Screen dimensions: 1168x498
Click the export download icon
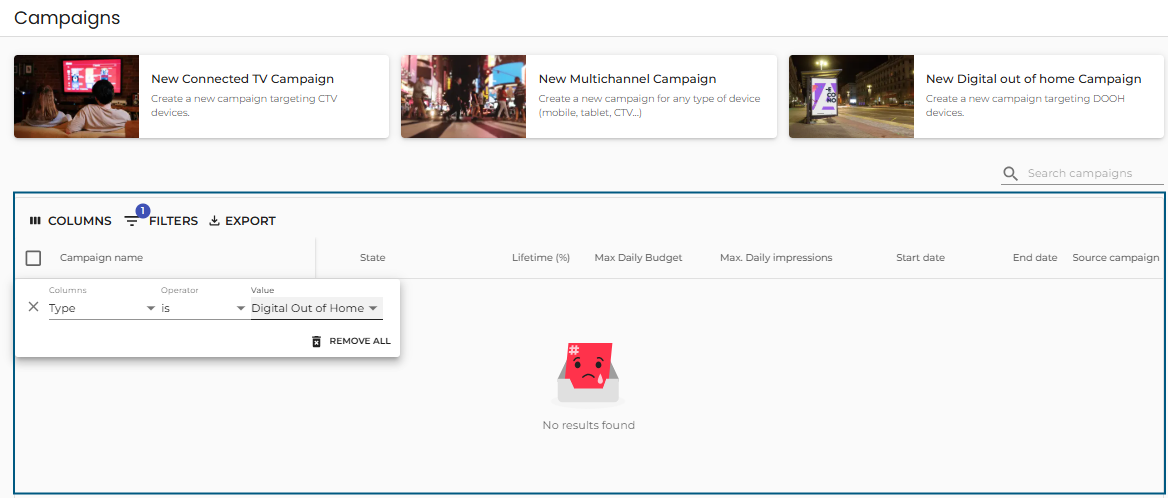214,221
